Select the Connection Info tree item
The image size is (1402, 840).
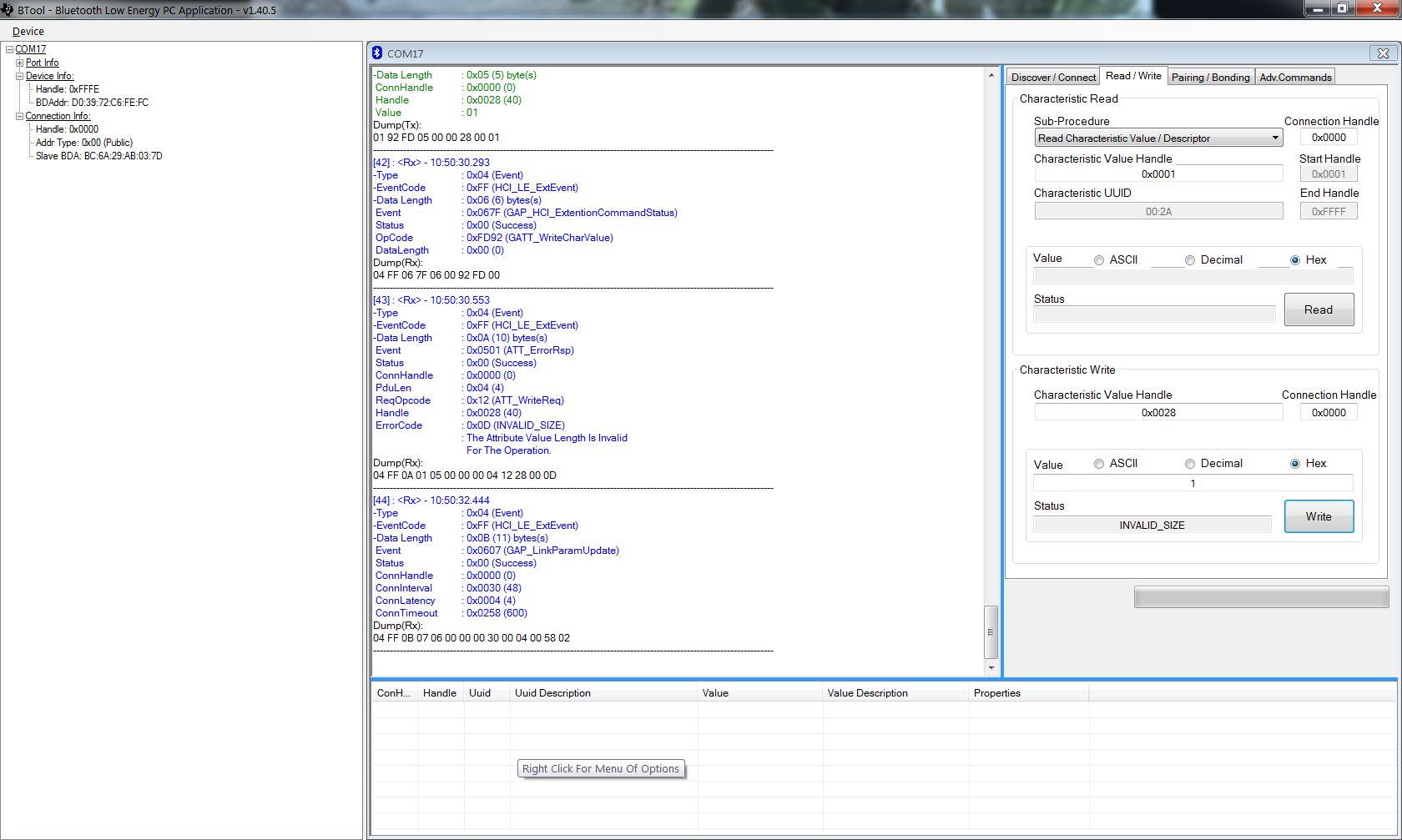pyautogui.click(x=58, y=116)
